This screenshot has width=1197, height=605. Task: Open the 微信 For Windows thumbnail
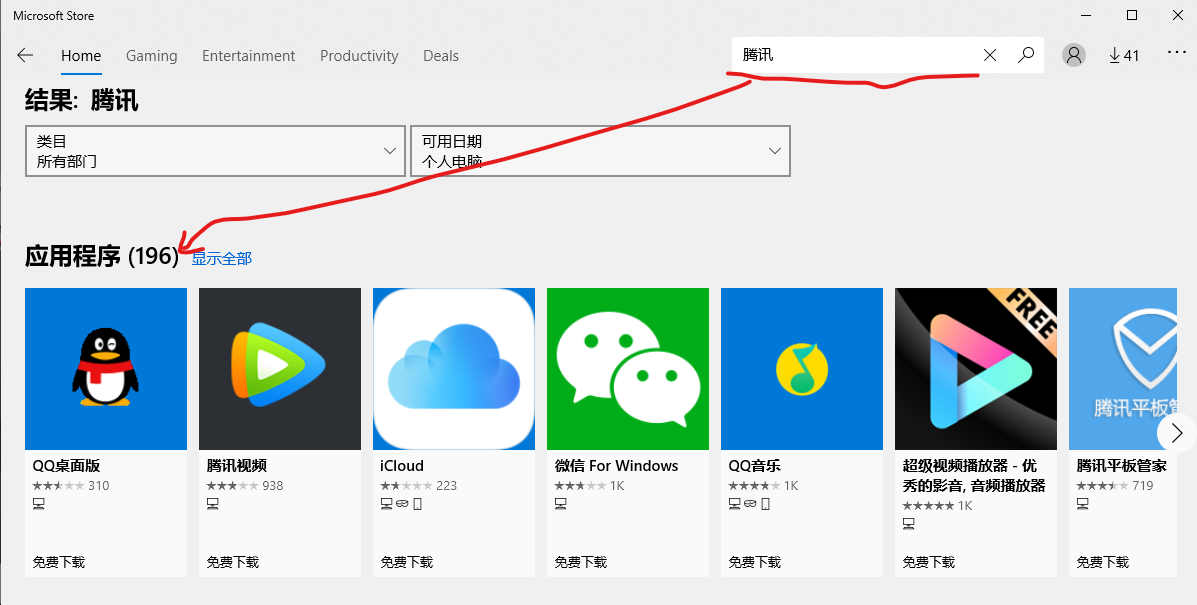coord(628,368)
